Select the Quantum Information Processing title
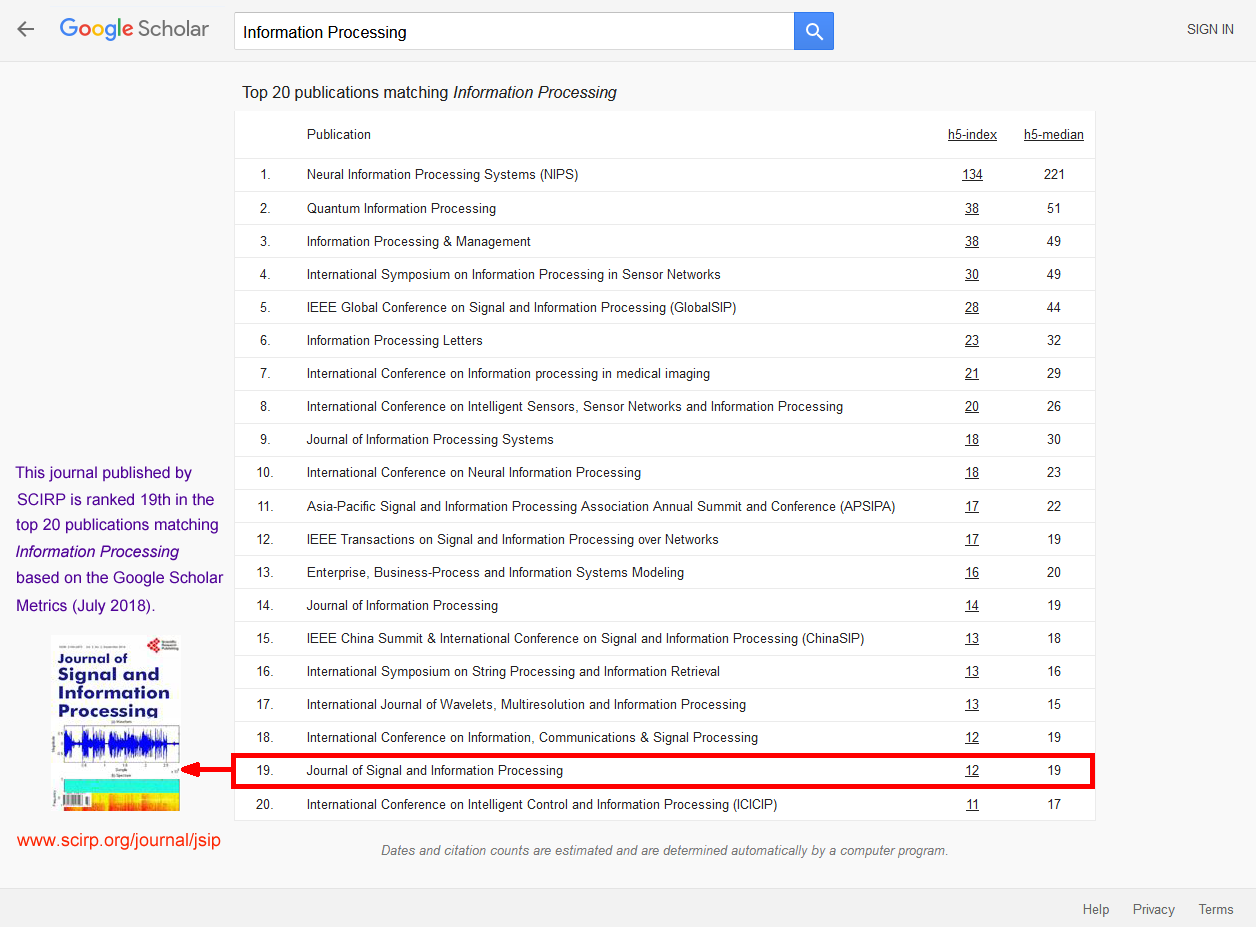The width and height of the screenshot is (1256, 927). click(402, 209)
